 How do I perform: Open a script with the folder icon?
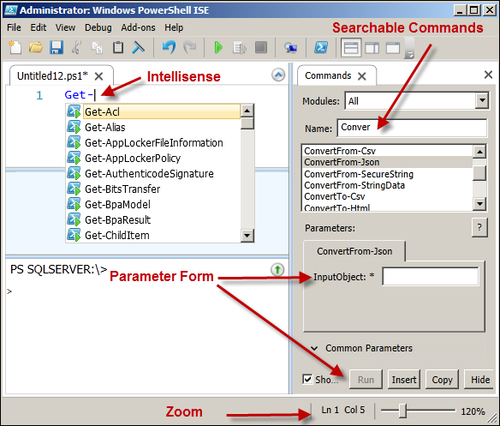click(x=35, y=47)
